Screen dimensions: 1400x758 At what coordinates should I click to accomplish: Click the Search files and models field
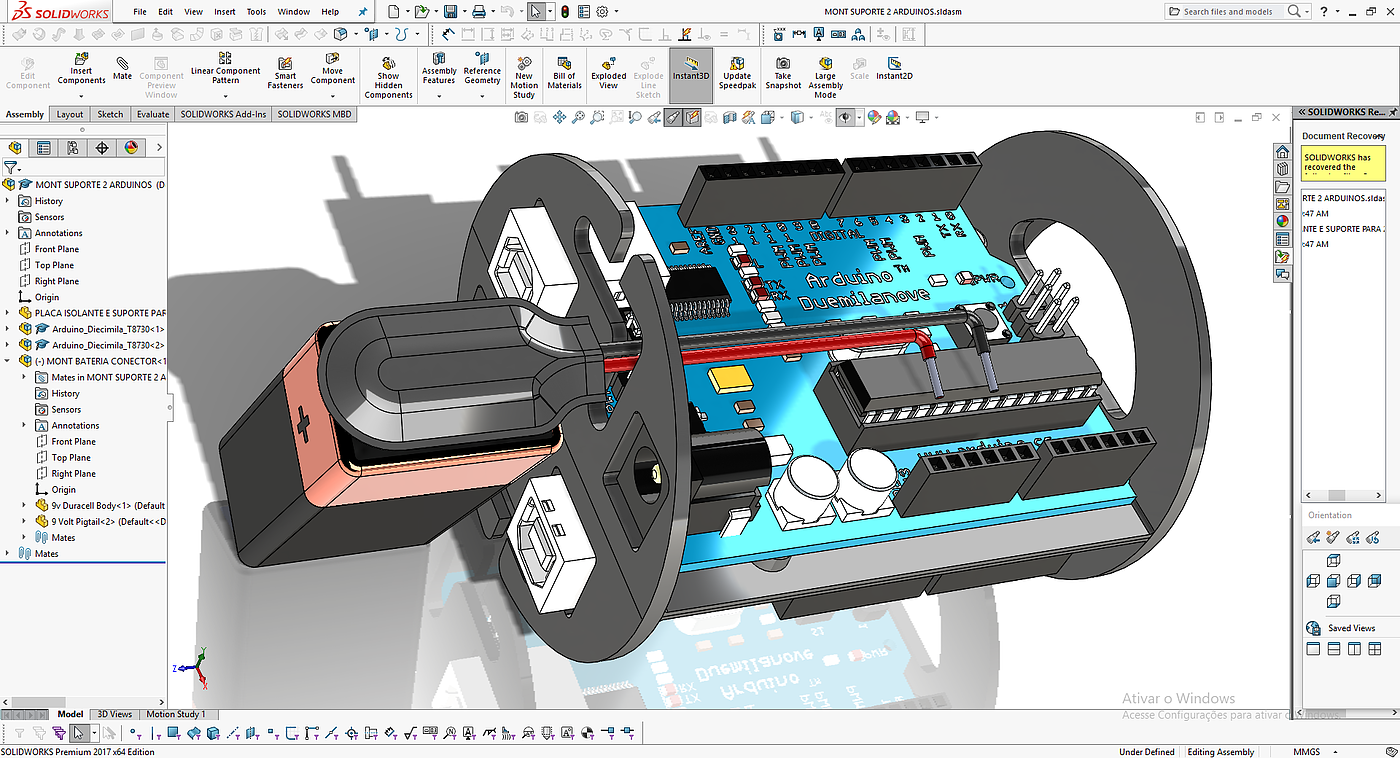click(1229, 12)
